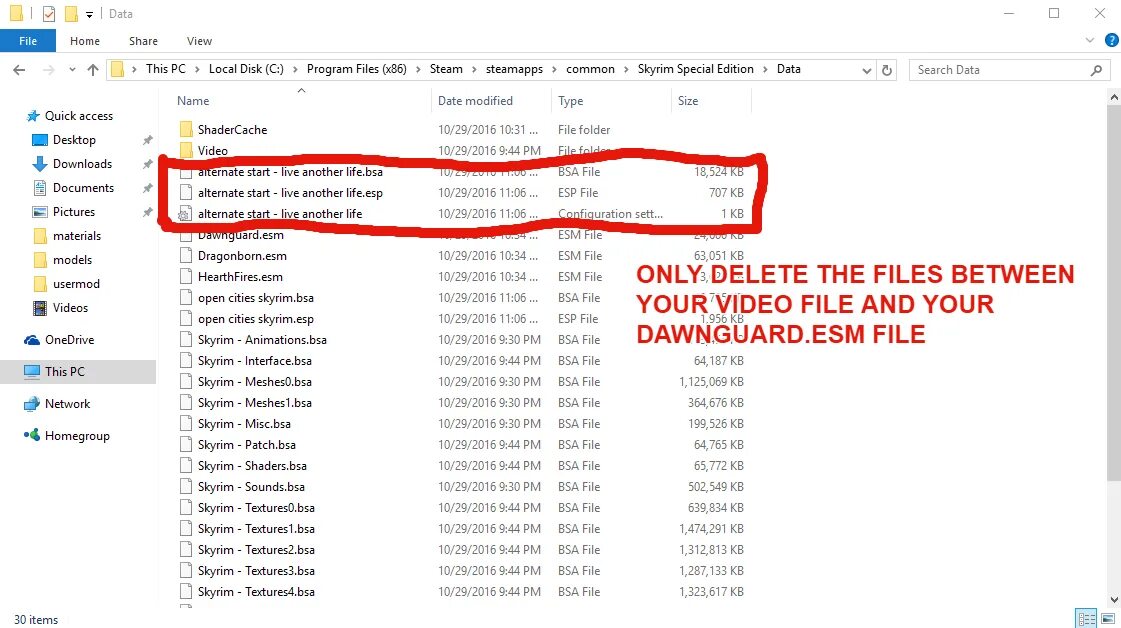This screenshot has width=1121, height=628.
Task: Open usermod folder in navigation pane
Action: (76, 284)
